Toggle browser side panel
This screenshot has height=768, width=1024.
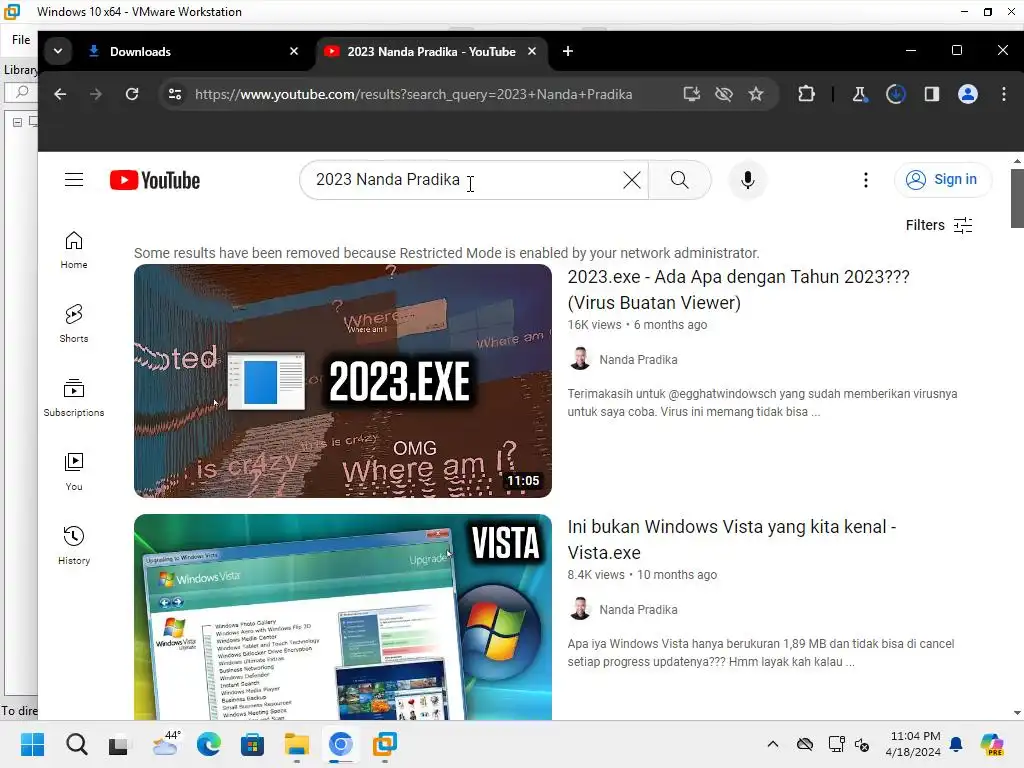click(932, 94)
